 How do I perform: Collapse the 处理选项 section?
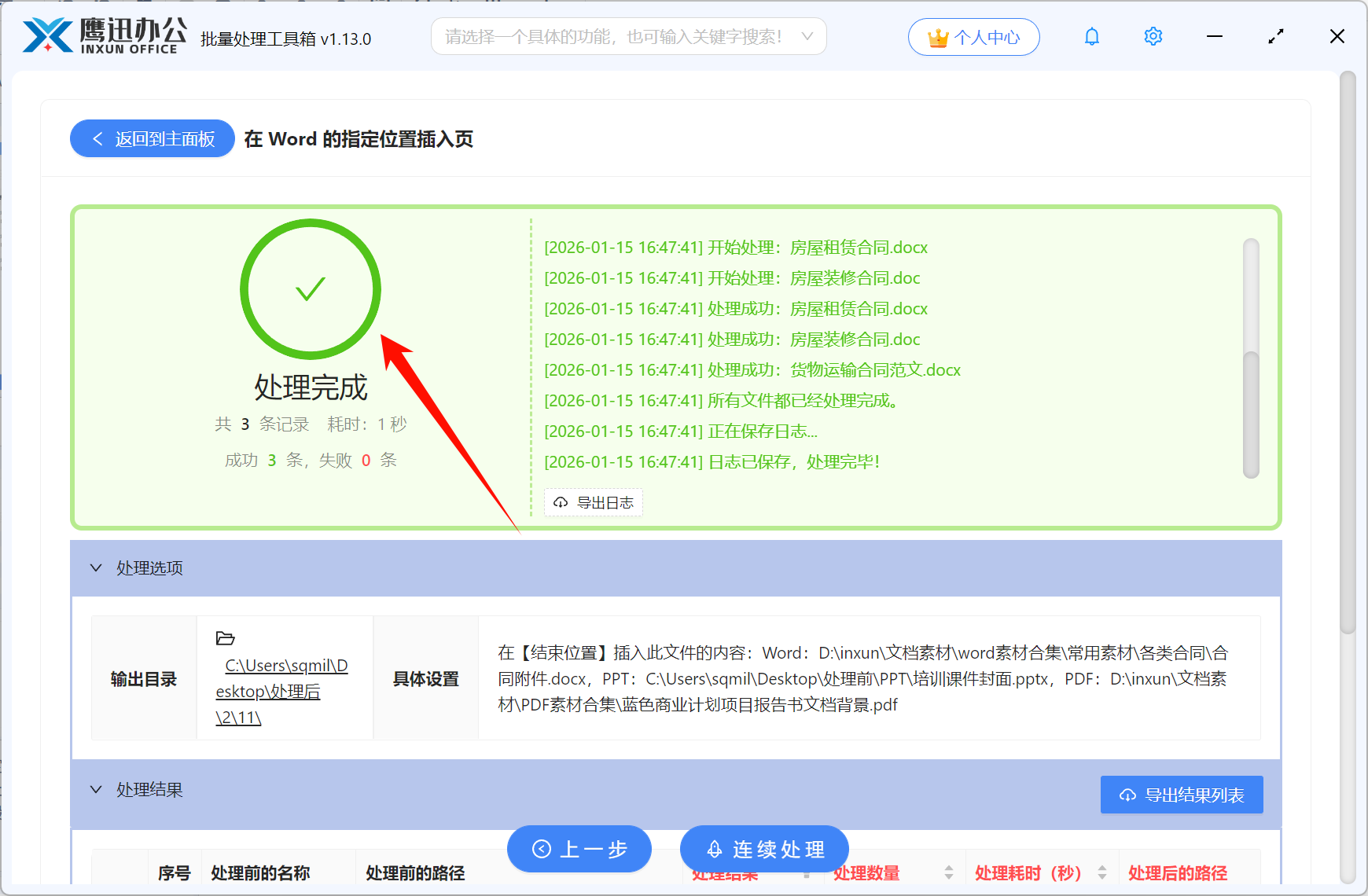pos(96,567)
